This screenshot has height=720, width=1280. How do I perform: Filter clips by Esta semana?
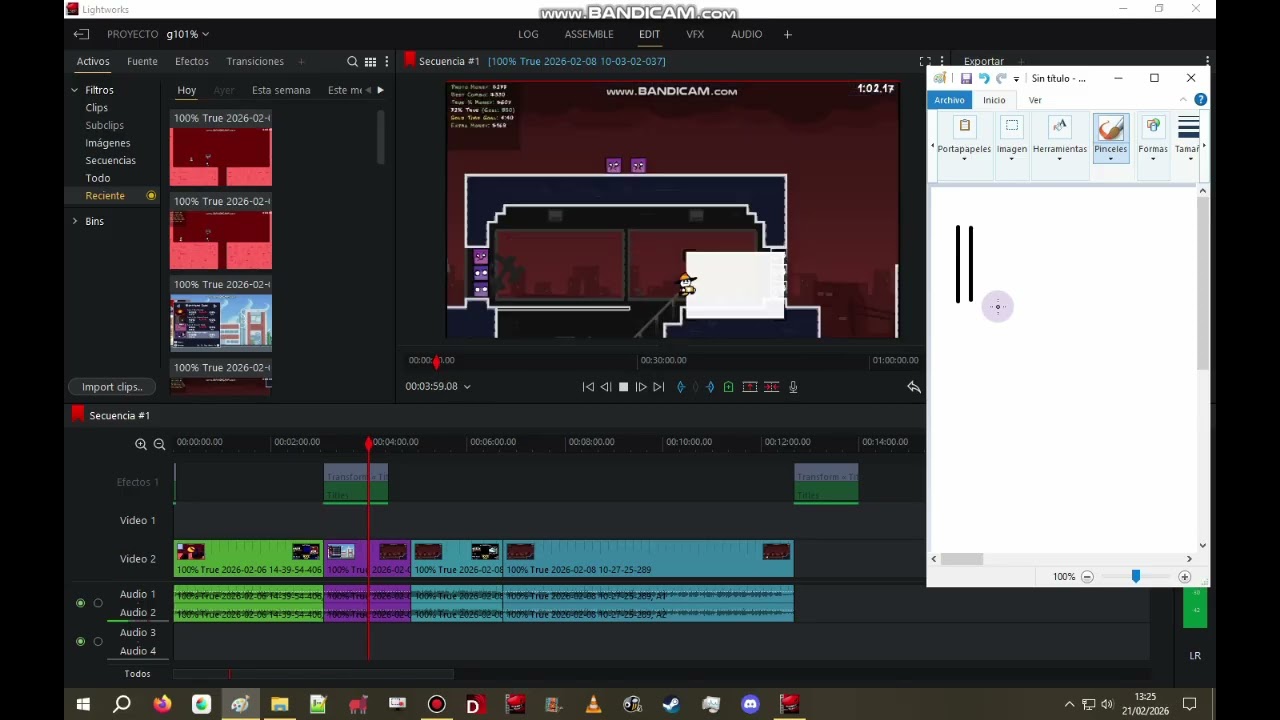click(281, 90)
